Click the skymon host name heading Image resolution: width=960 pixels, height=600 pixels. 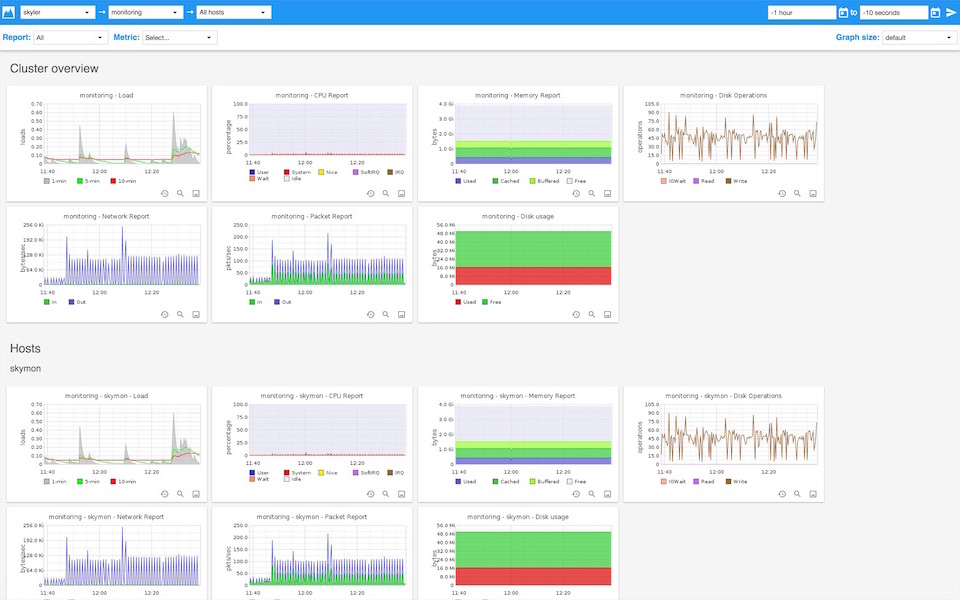25,369
